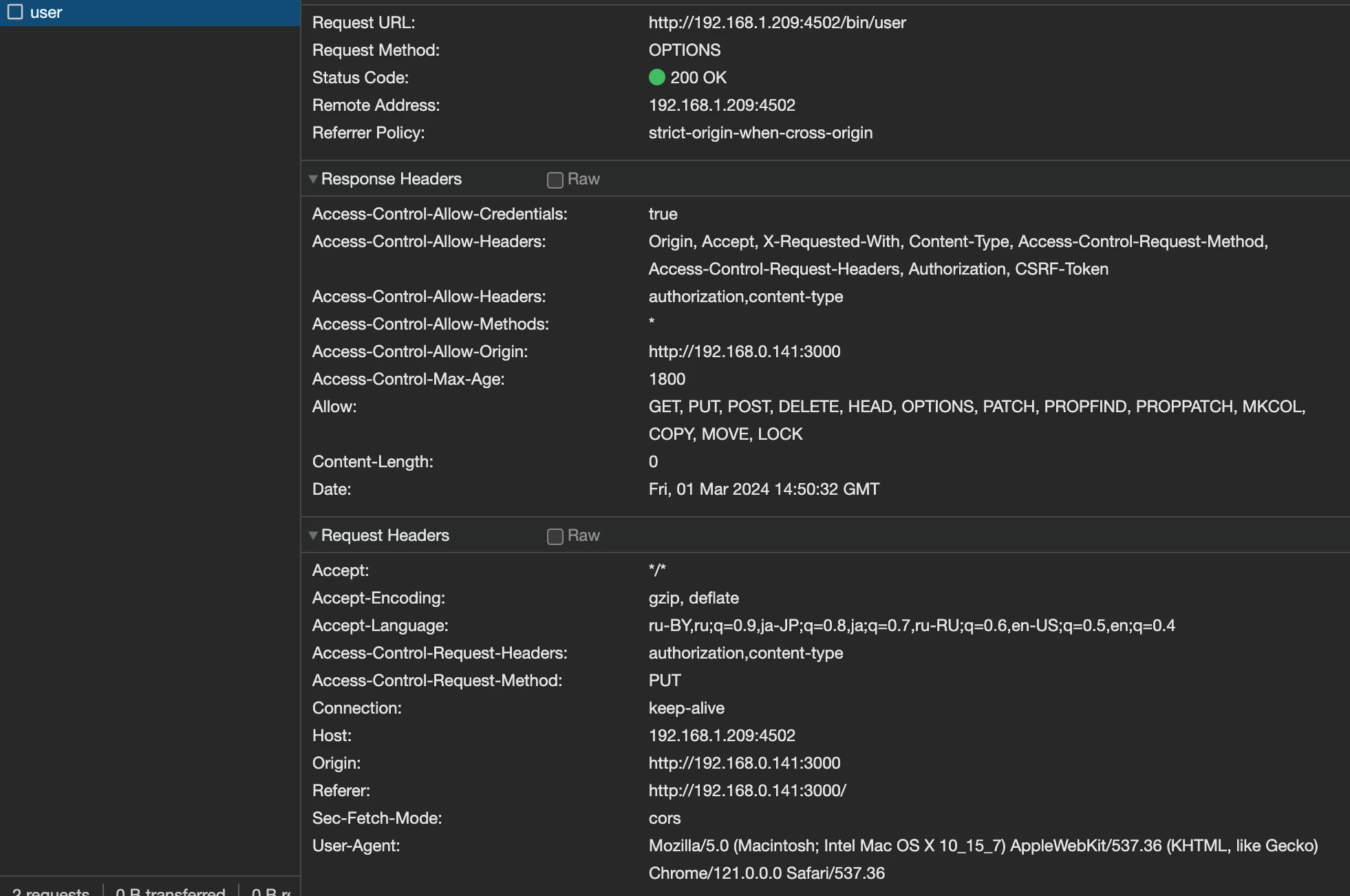Click the Access-Control-Allow-Origin value

(744, 352)
